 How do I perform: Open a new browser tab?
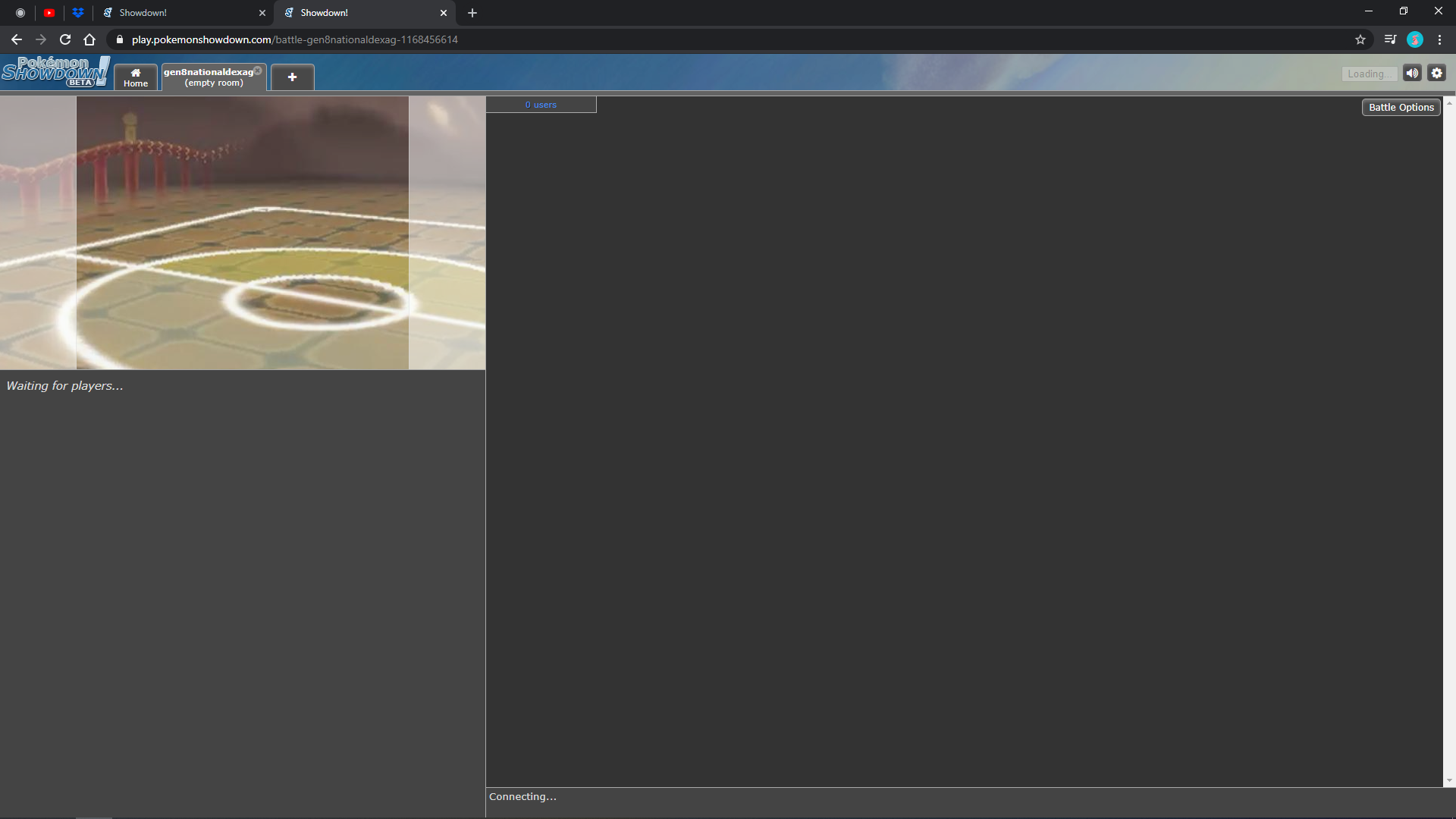tap(472, 13)
